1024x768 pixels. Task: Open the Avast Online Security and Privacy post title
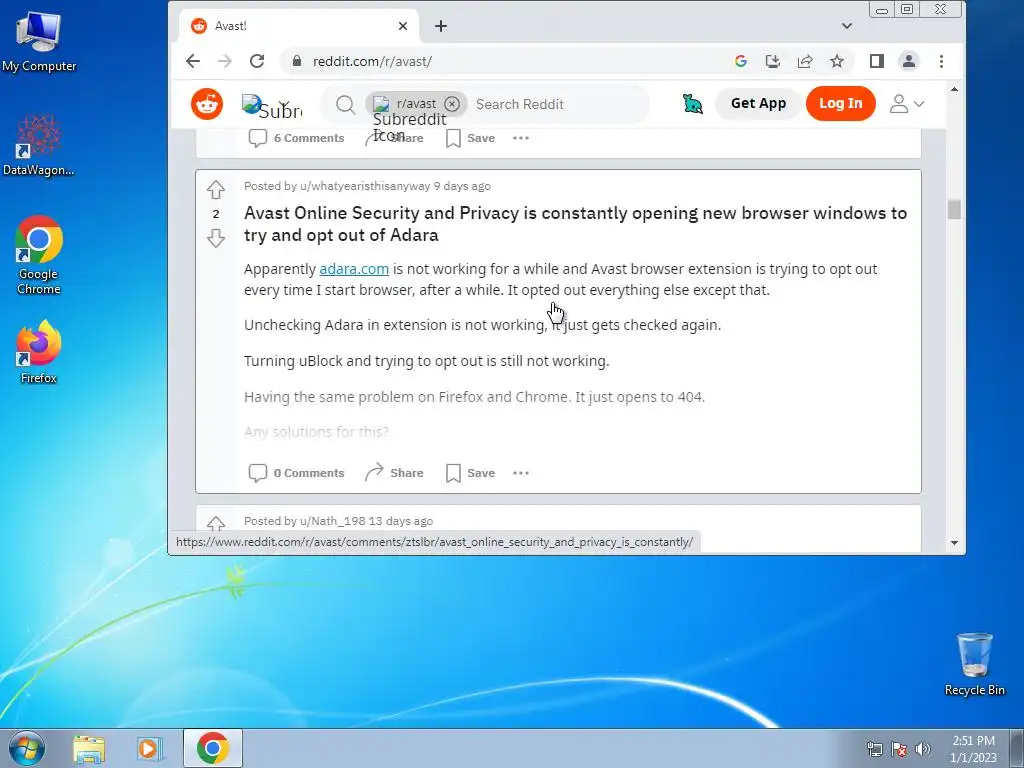pyautogui.click(x=575, y=224)
